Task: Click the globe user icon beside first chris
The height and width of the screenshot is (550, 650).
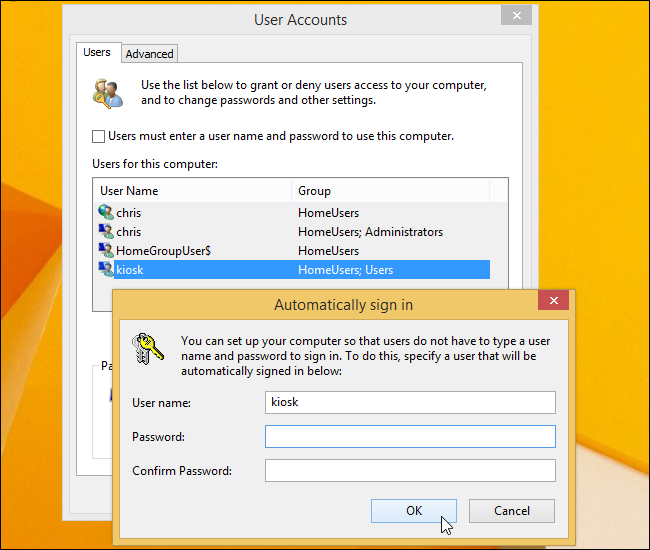Action: point(106,212)
